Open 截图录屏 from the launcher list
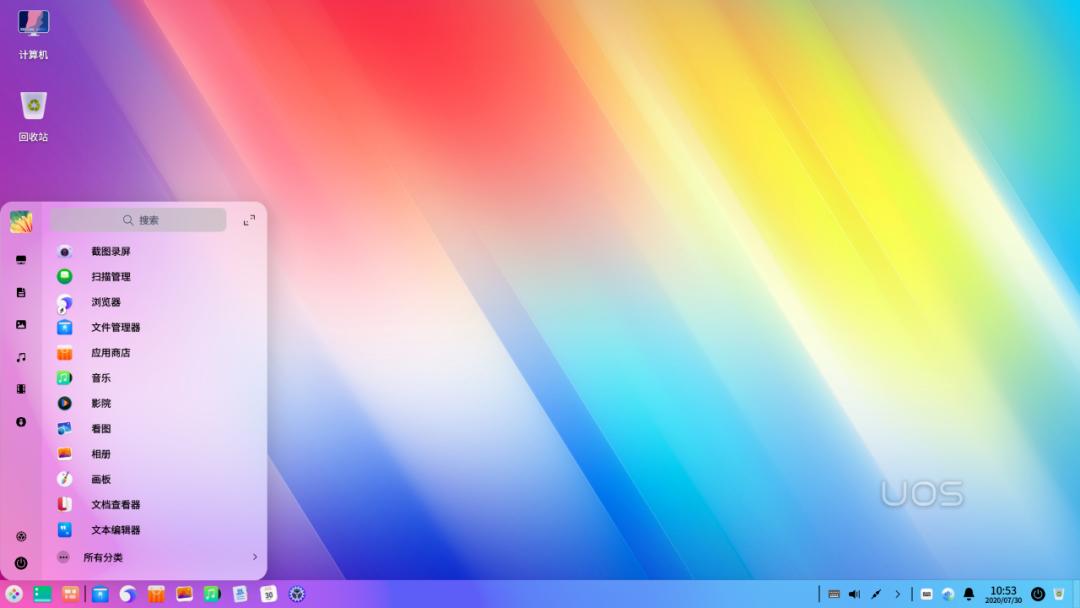 coord(110,251)
